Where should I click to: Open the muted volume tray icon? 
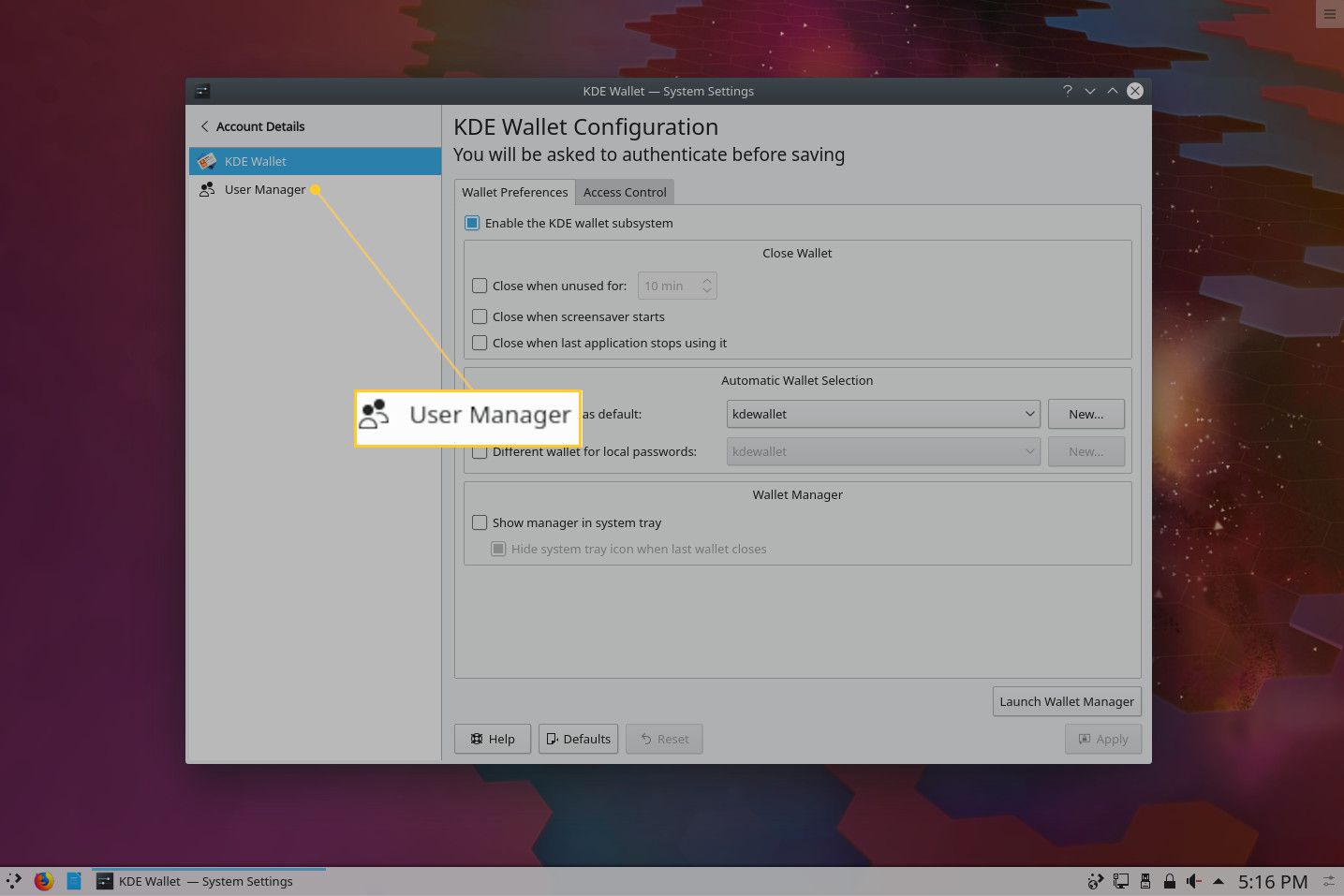(1193, 881)
